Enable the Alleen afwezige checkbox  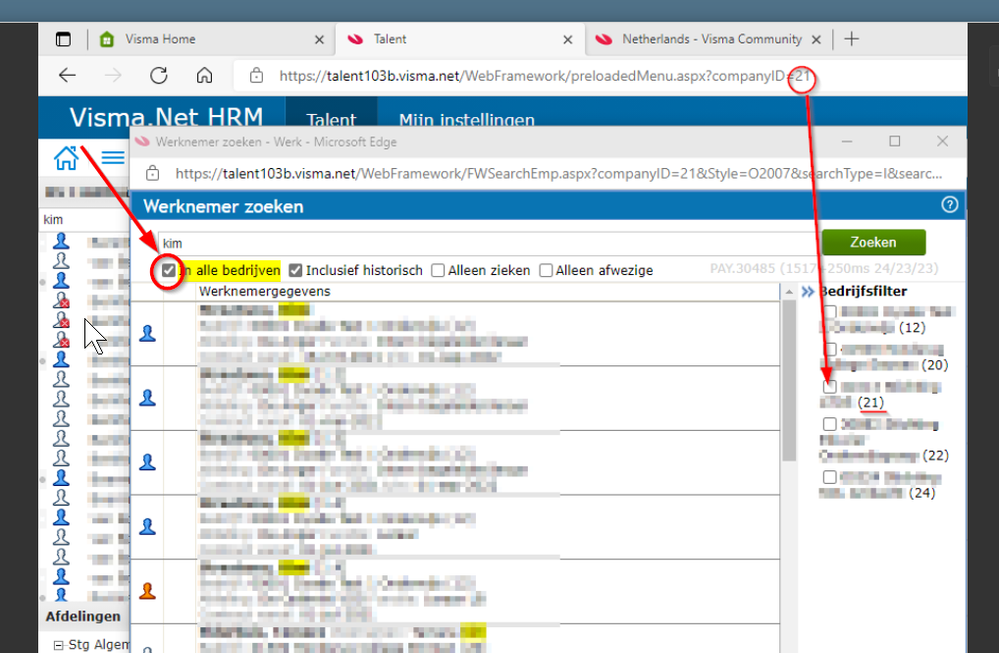click(546, 271)
